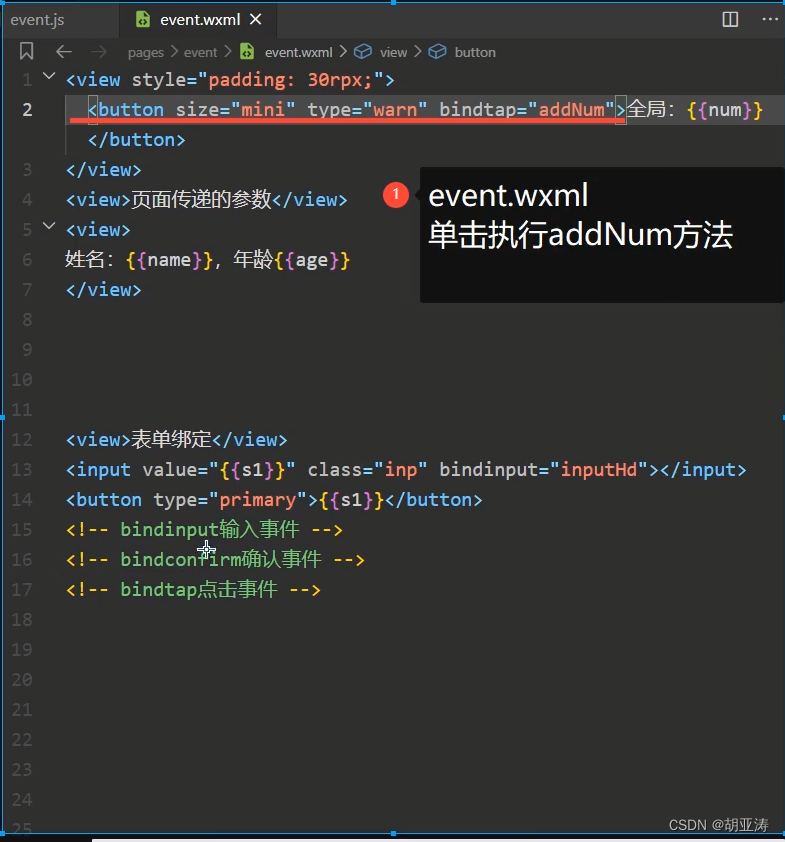This screenshot has height=842, width=785.
Task: Click line number 17 in gutter
Action: [22, 590]
